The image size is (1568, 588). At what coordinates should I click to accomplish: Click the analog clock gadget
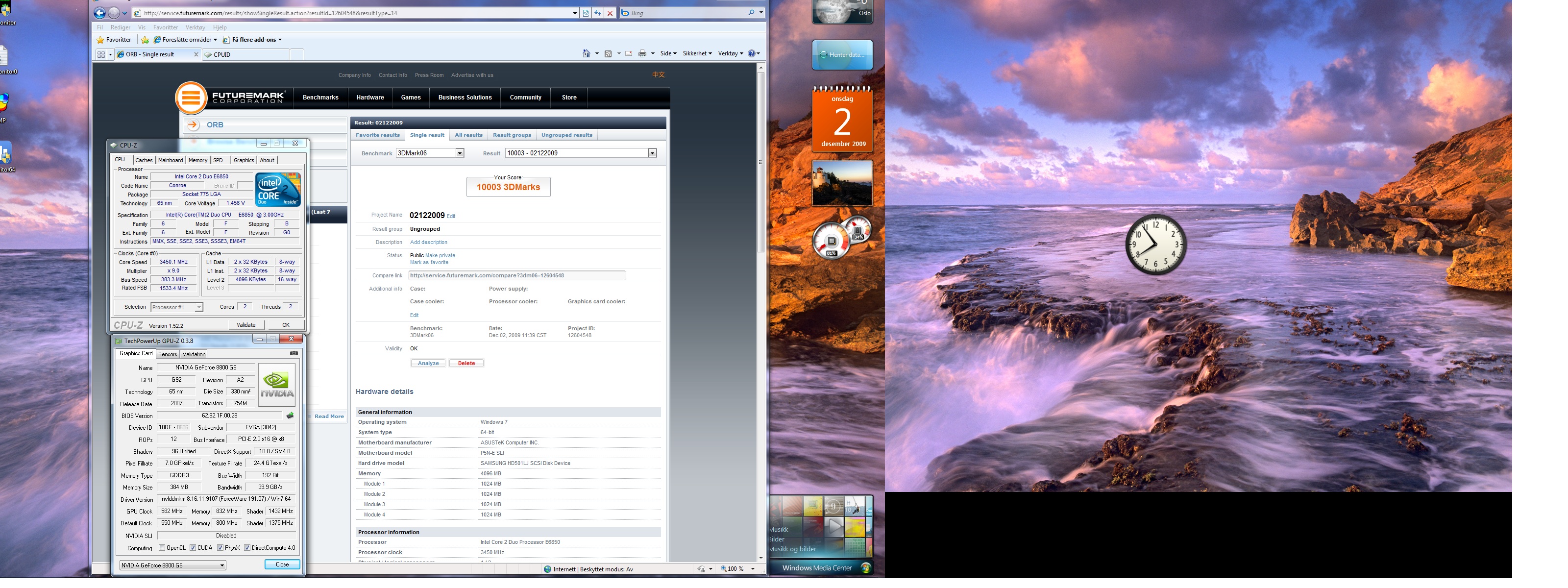[x=1155, y=245]
